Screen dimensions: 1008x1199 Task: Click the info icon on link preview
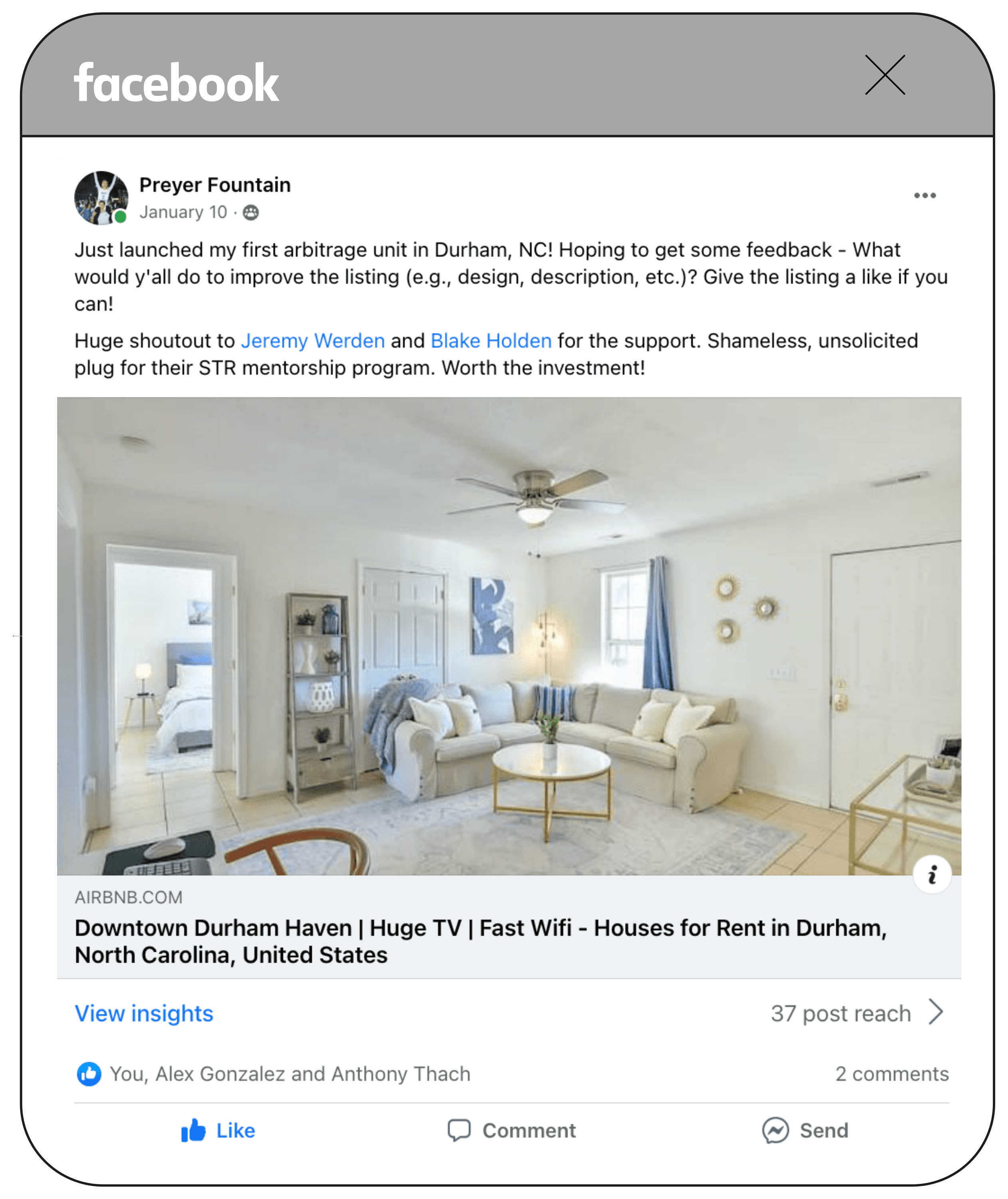coord(932,874)
